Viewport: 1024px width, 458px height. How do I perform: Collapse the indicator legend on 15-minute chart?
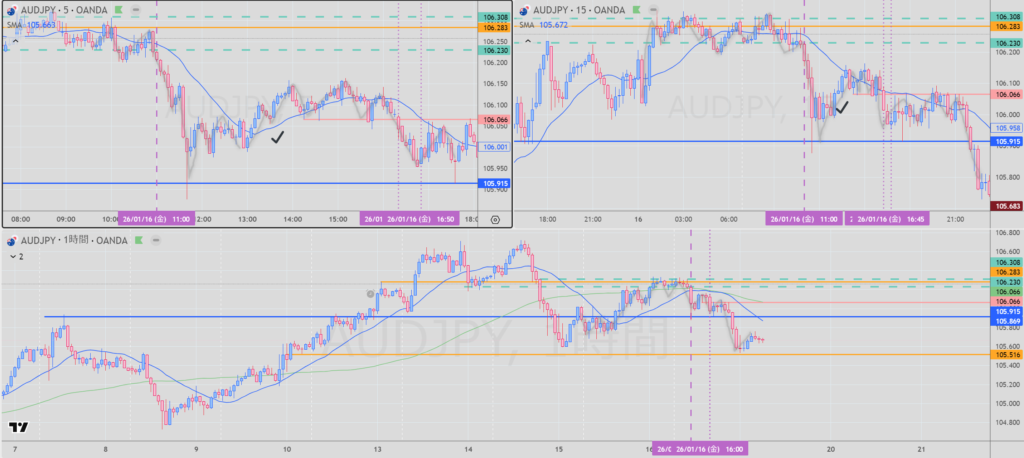click(527, 41)
